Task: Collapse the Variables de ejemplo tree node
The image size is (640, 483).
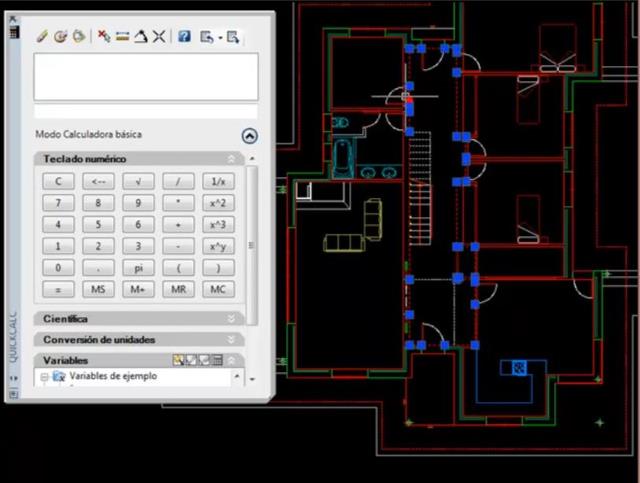Action: tap(44, 377)
